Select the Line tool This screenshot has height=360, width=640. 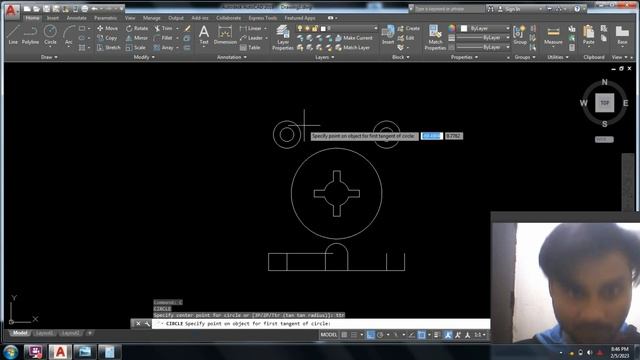pyautogui.click(x=13, y=34)
